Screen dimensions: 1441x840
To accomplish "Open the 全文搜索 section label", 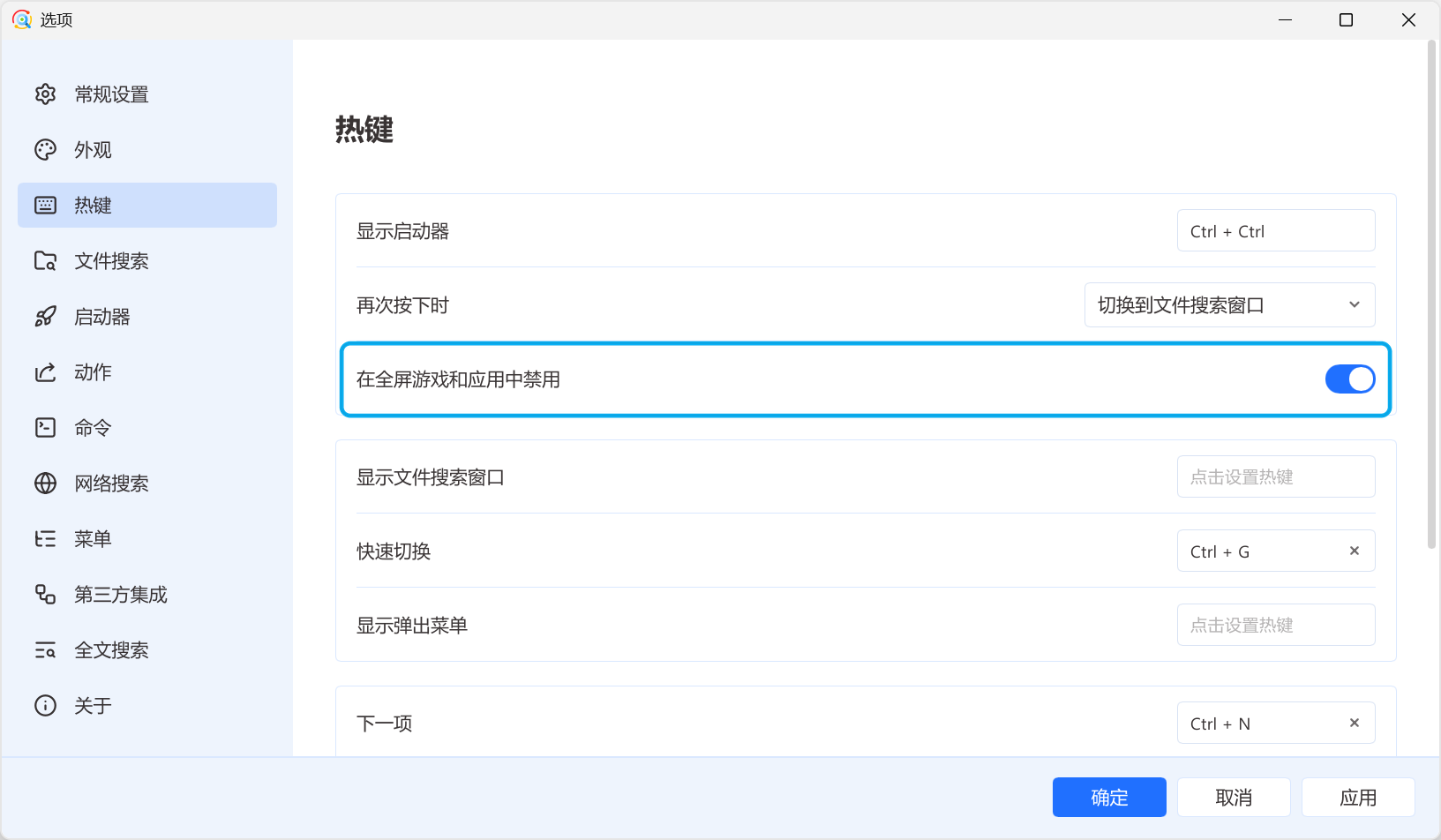I will tap(111, 650).
